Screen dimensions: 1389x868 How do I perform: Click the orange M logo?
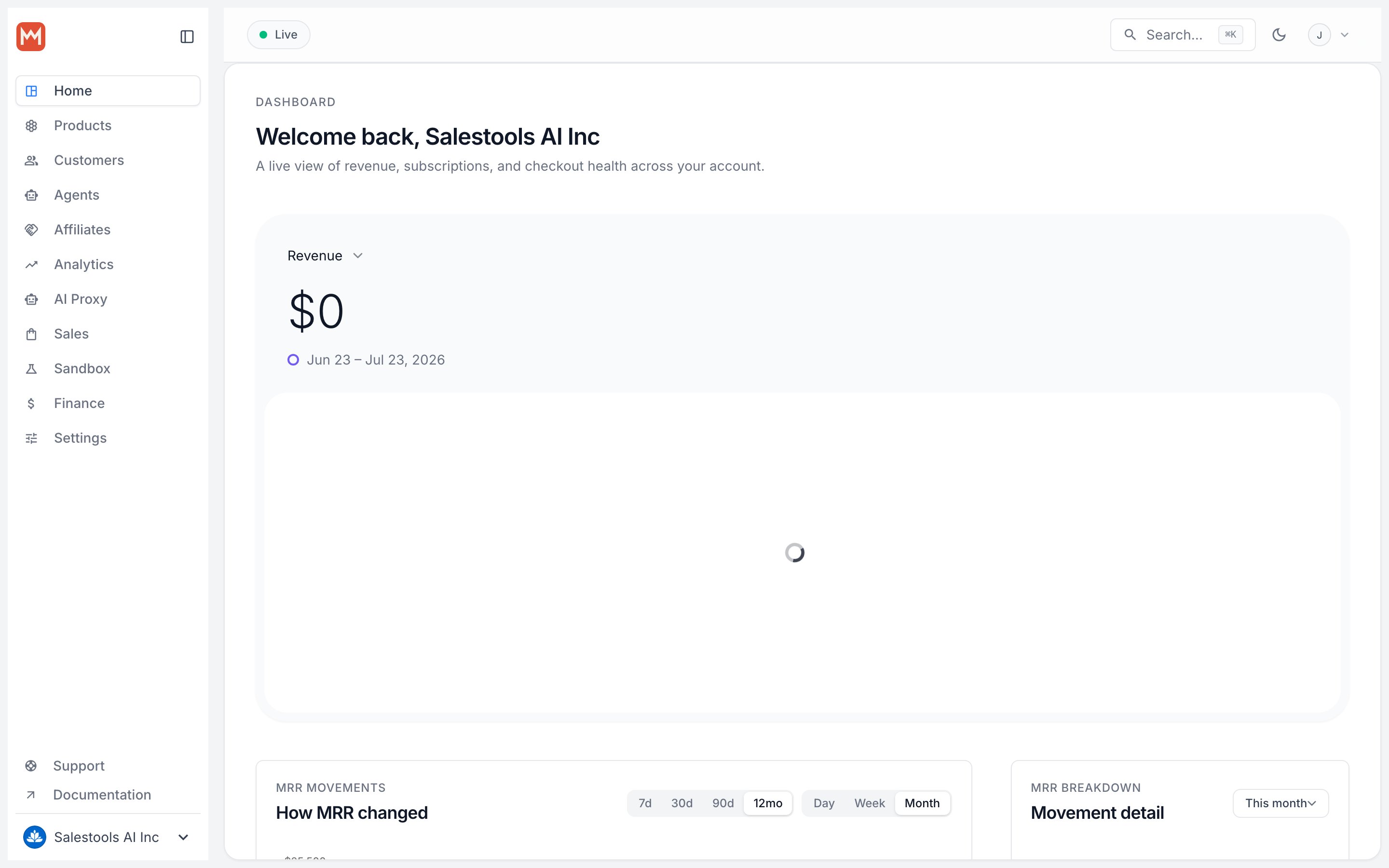pos(31,37)
